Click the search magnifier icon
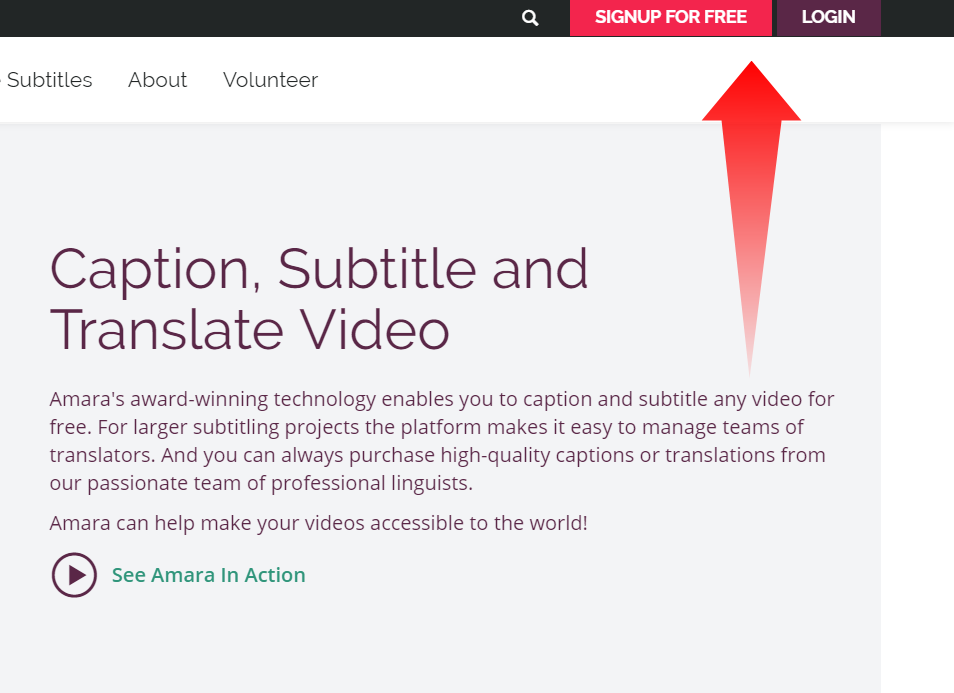Image resolution: width=954 pixels, height=693 pixels. [530, 18]
